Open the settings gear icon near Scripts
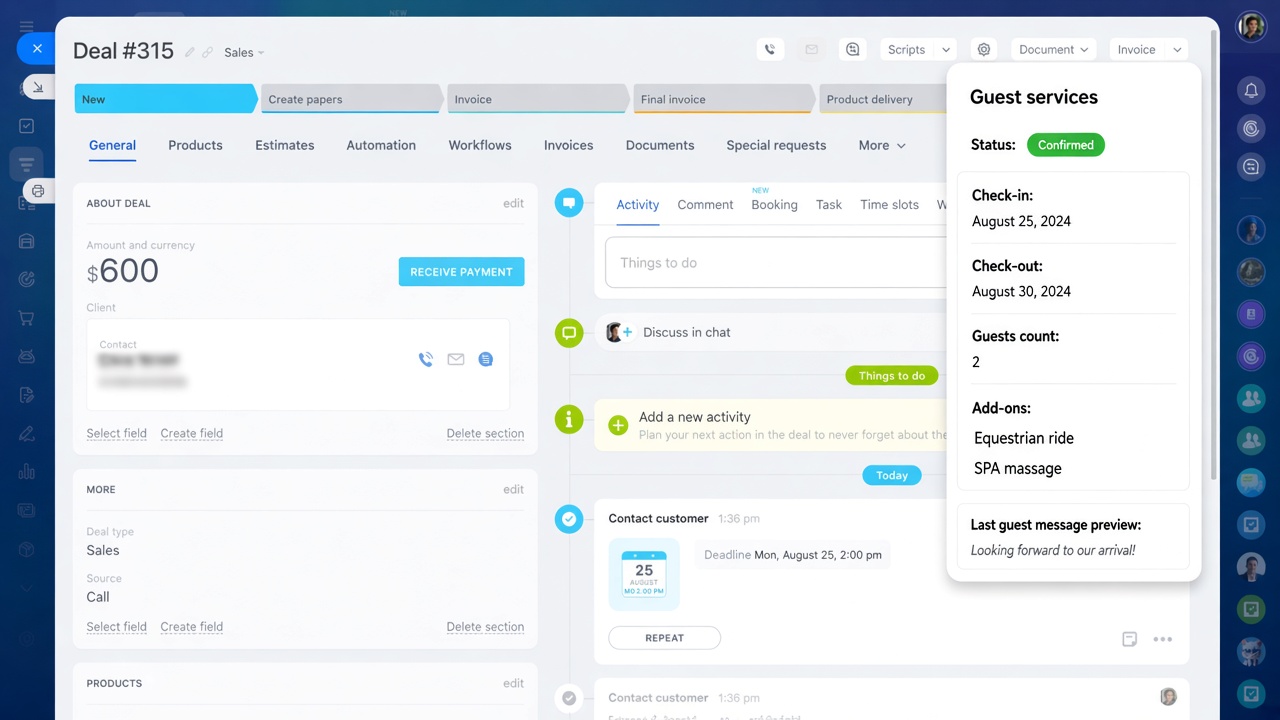This screenshot has width=1280, height=720. tap(984, 49)
